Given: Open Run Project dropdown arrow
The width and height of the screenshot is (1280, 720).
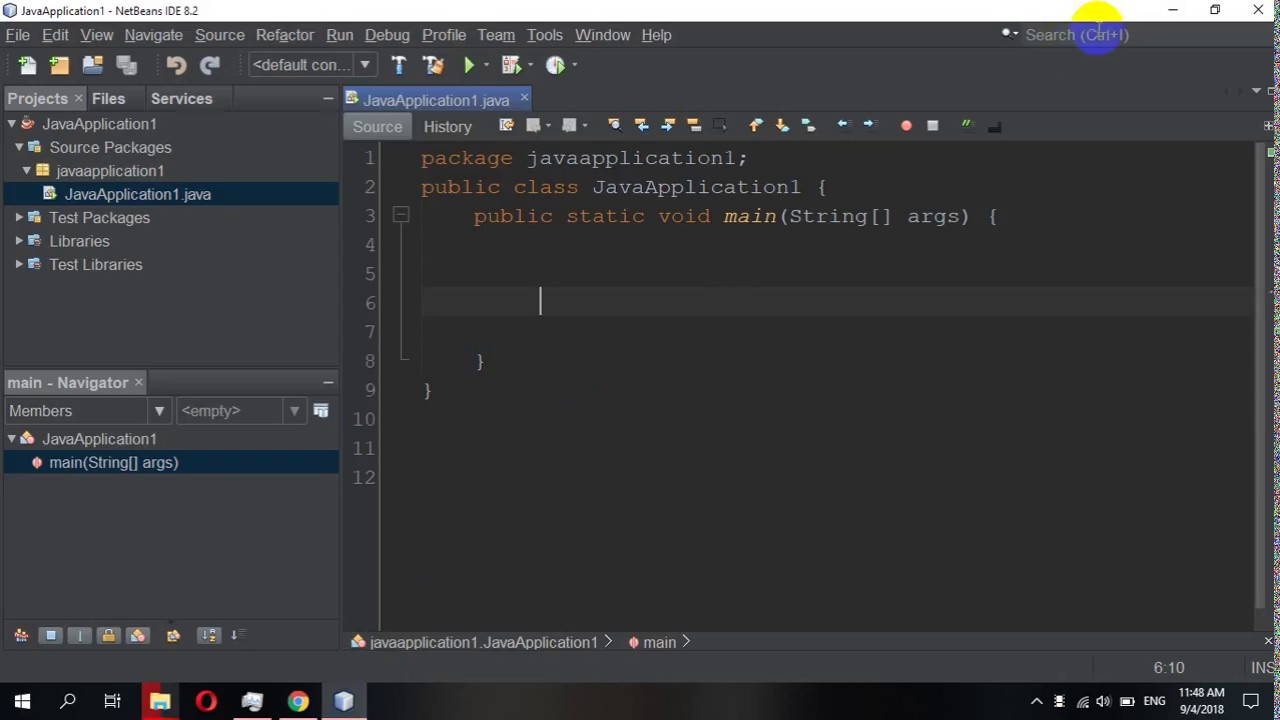Looking at the screenshot, I should tap(486, 65).
